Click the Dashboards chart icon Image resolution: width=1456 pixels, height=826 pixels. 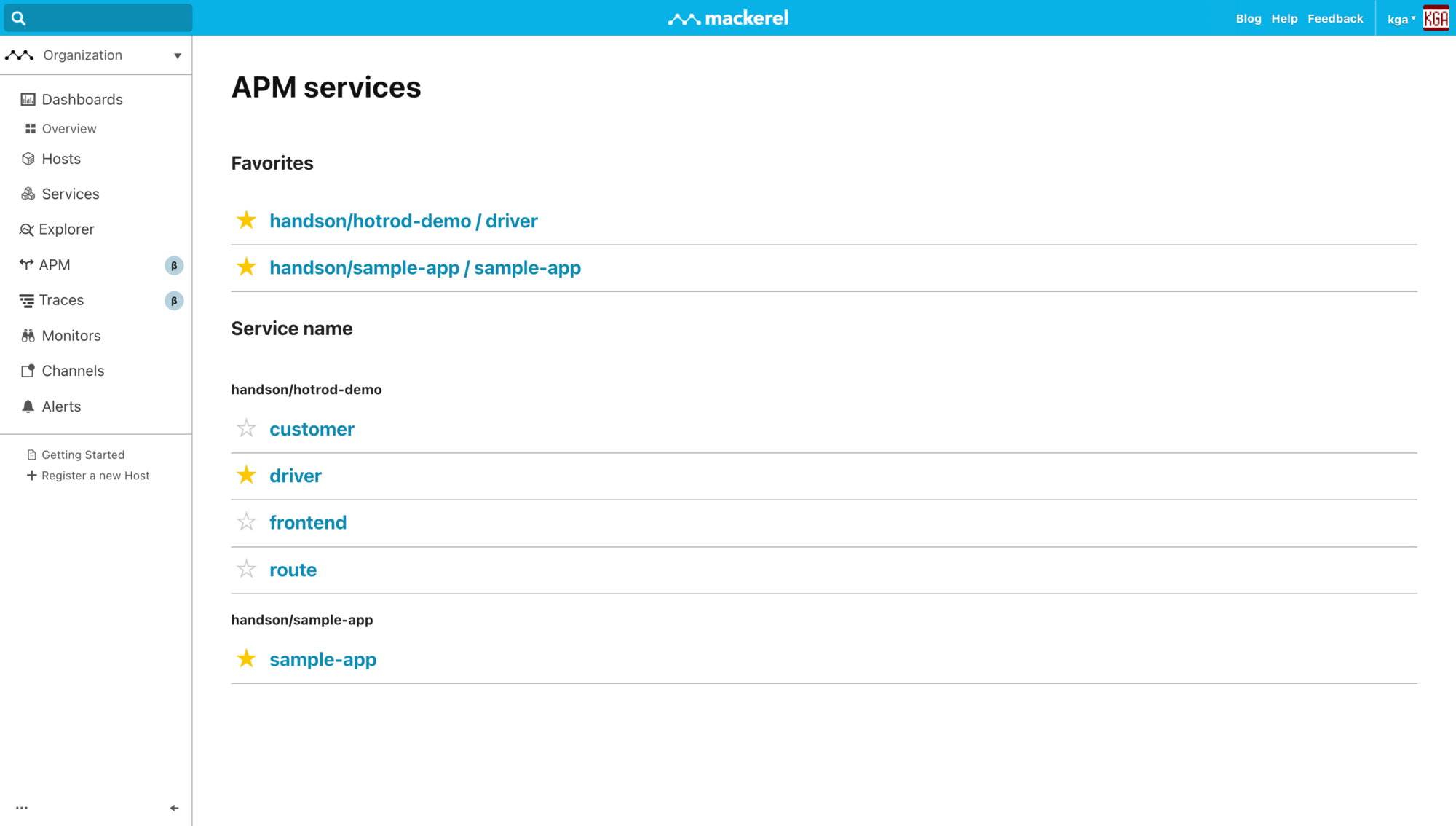28,99
